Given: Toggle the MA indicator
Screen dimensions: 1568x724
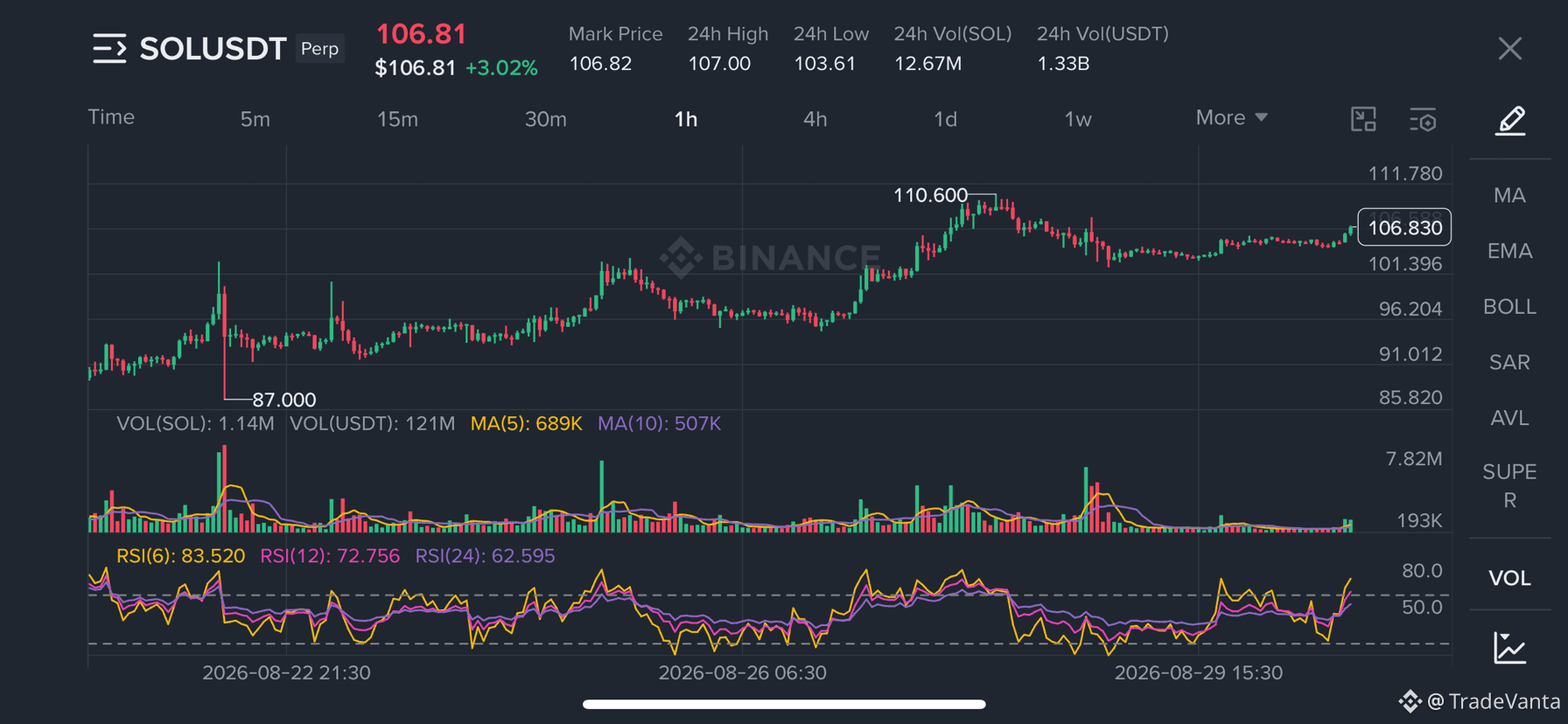Looking at the screenshot, I should tap(1509, 195).
